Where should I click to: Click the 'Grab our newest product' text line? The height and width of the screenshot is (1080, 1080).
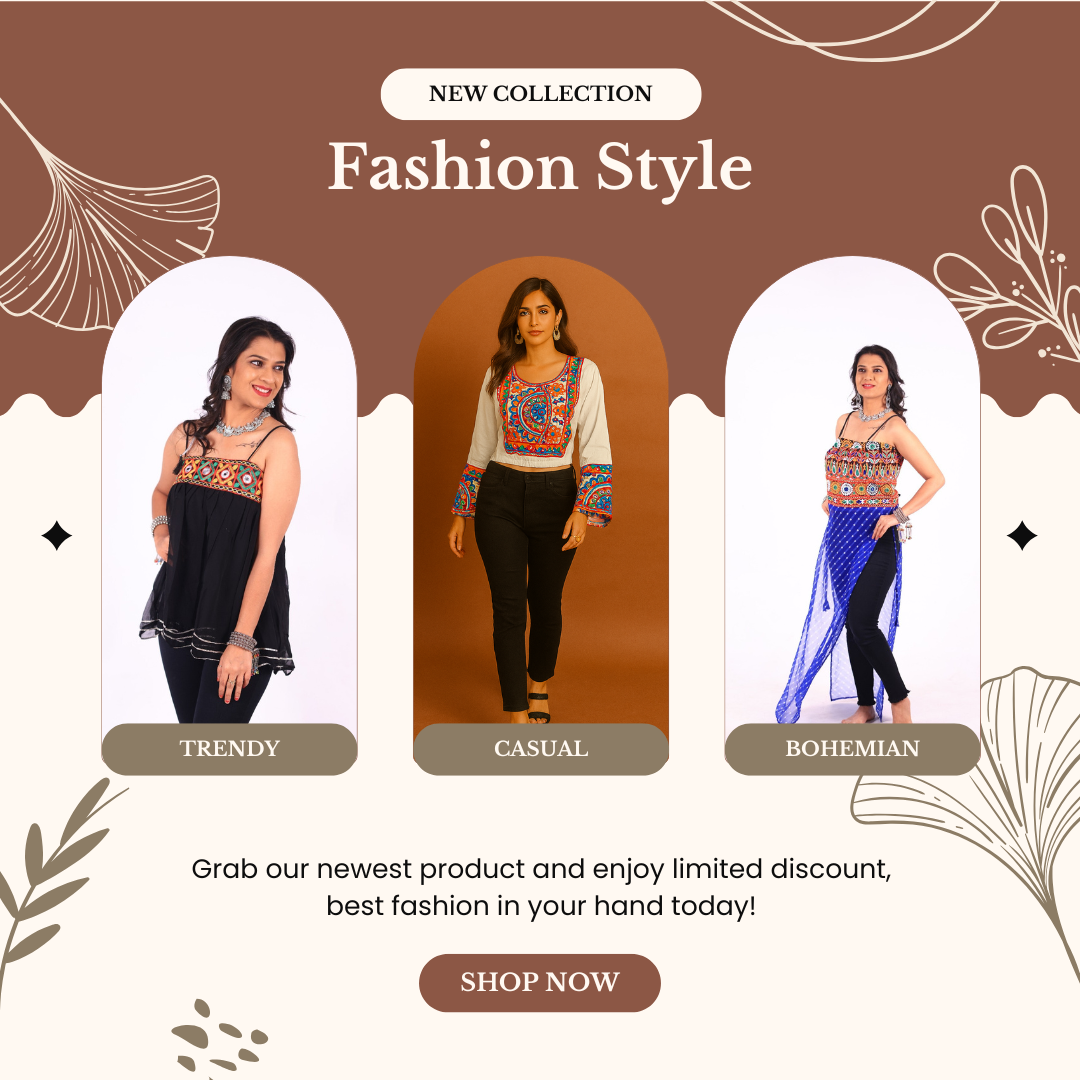tap(541, 869)
